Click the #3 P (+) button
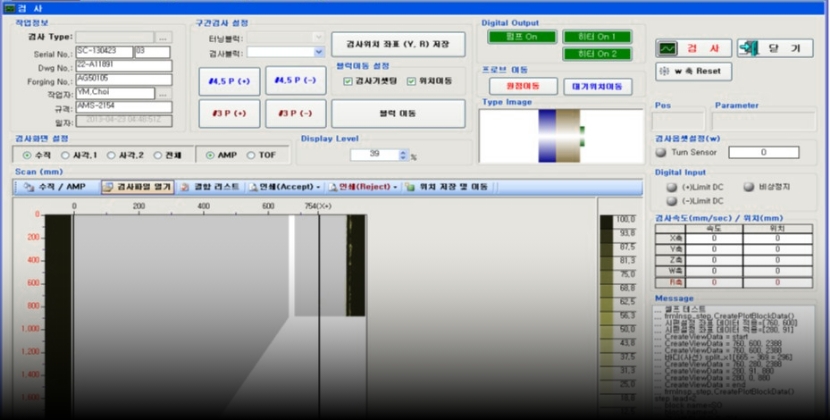The height and width of the screenshot is (420, 830). 229,114
